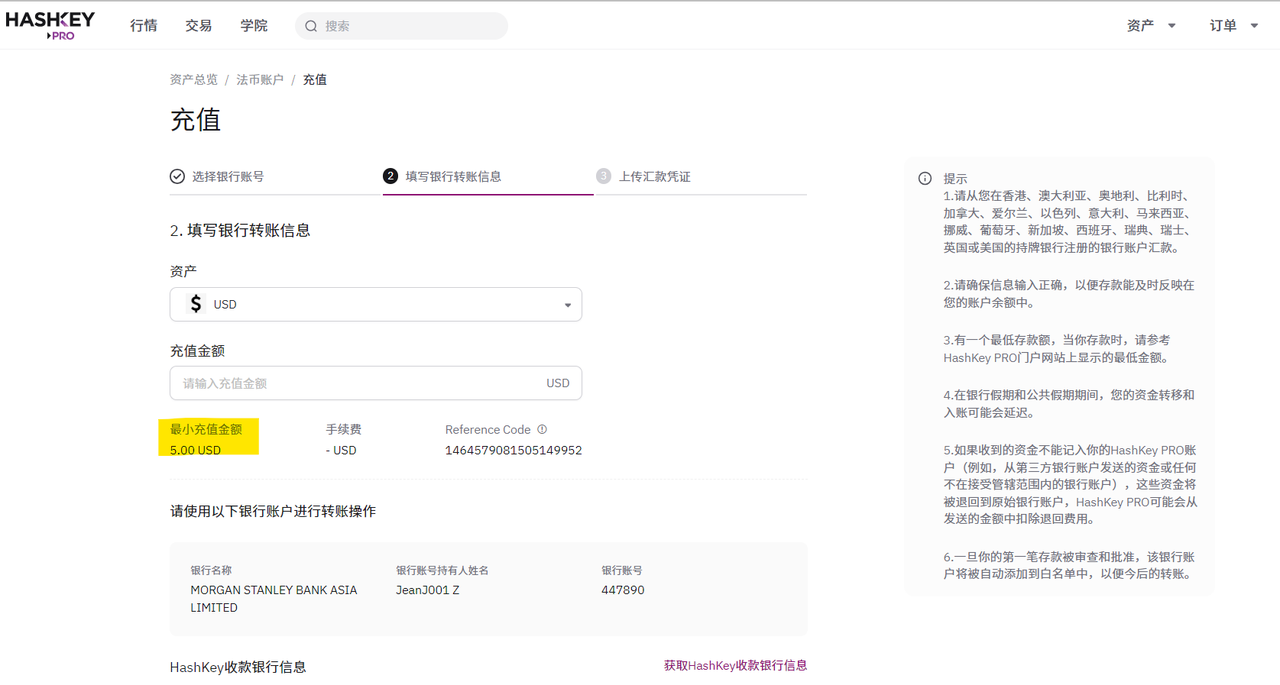Screen dimensions: 1280x685
Task: Click the 充值 breadcrumb text
Action: pos(315,80)
